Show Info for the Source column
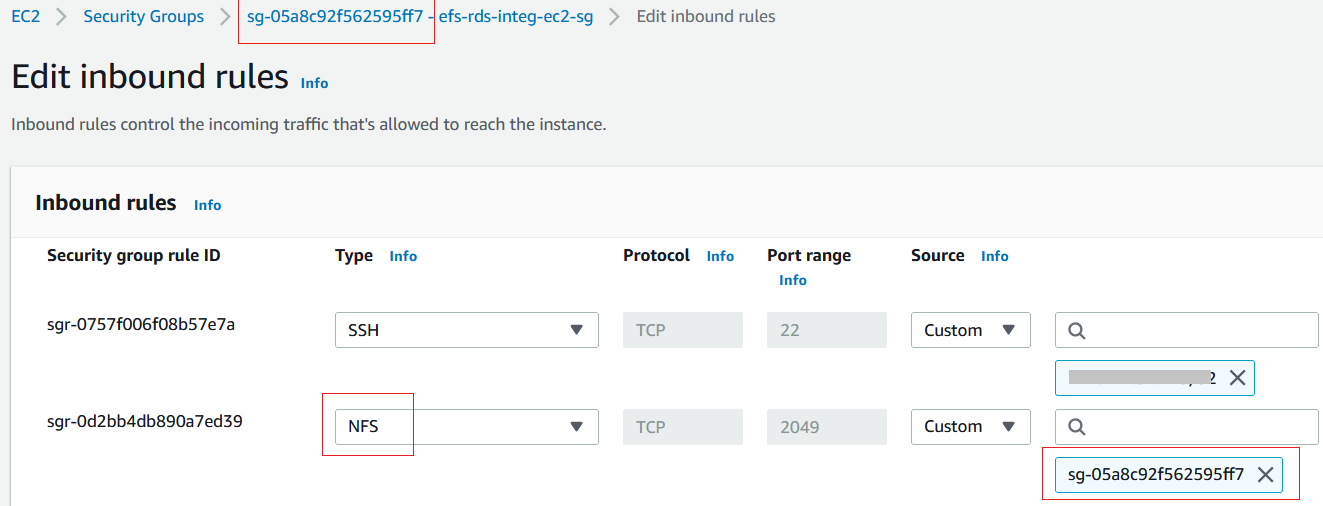 click(995, 256)
